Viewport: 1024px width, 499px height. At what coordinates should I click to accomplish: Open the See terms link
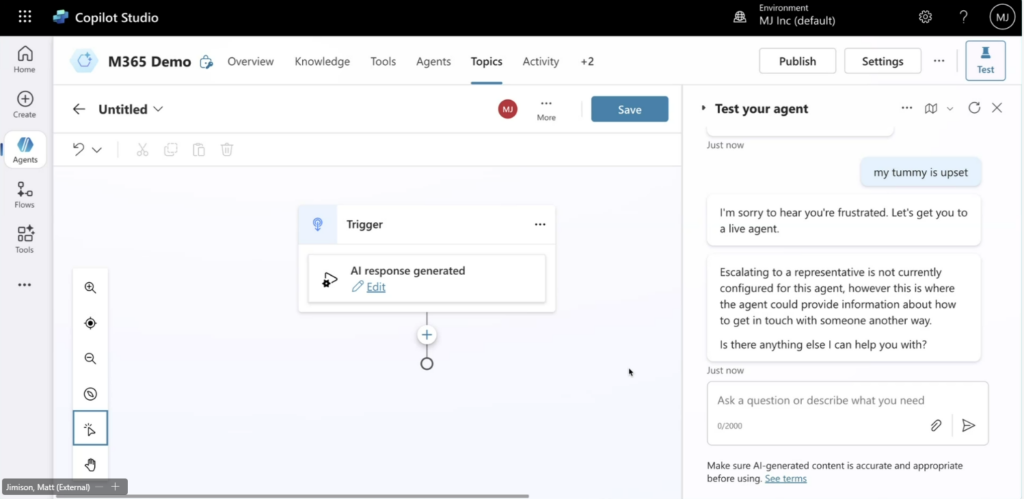(786, 479)
